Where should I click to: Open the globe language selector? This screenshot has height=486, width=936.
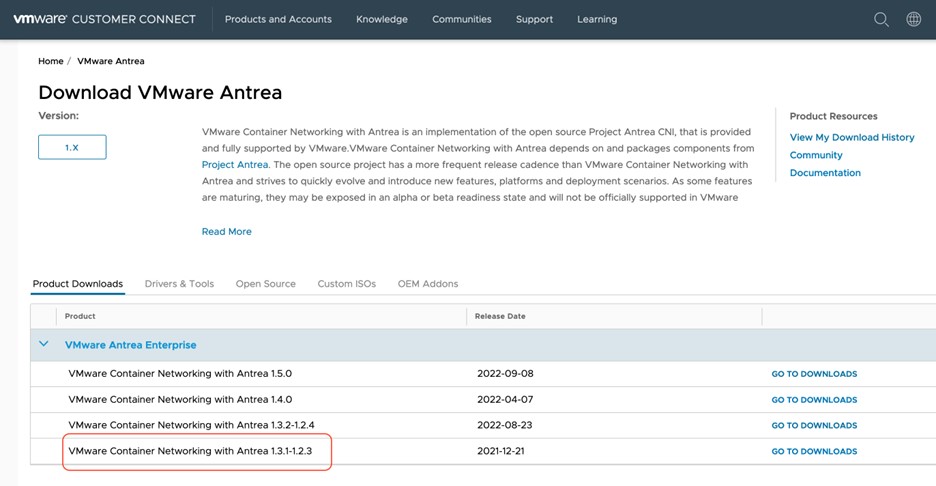(913, 19)
